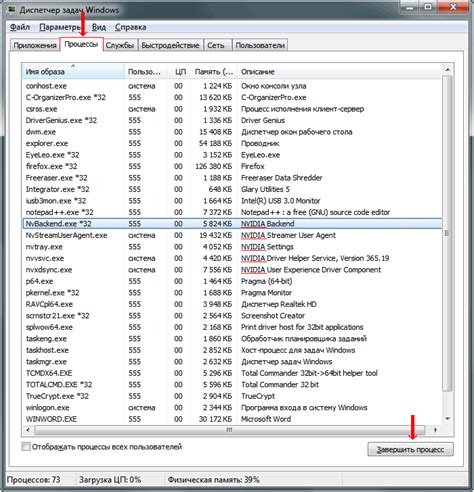
Task: Switch to the 'Службы' tab
Action: click(x=120, y=45)
